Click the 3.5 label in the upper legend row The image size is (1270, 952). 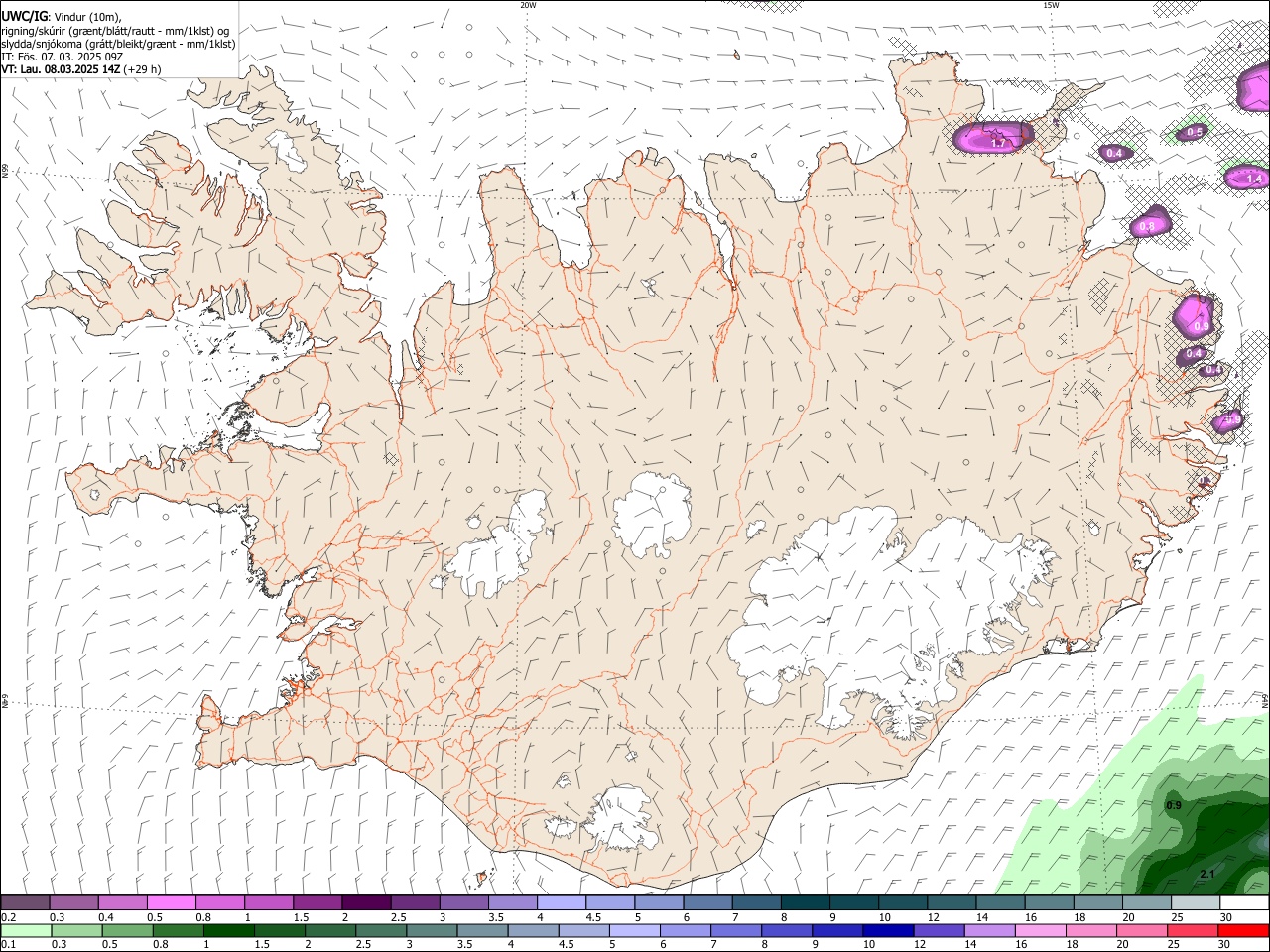pyautogui.click(x=495, y=917)
